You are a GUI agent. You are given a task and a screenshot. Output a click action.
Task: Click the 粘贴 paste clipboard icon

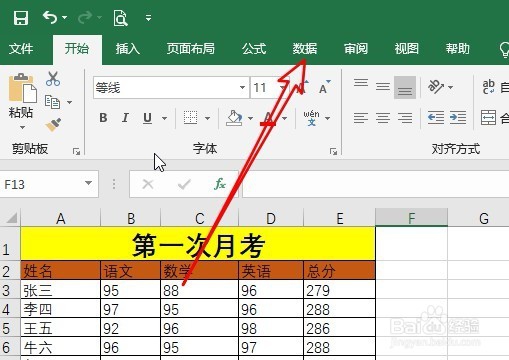pos(22,88)
